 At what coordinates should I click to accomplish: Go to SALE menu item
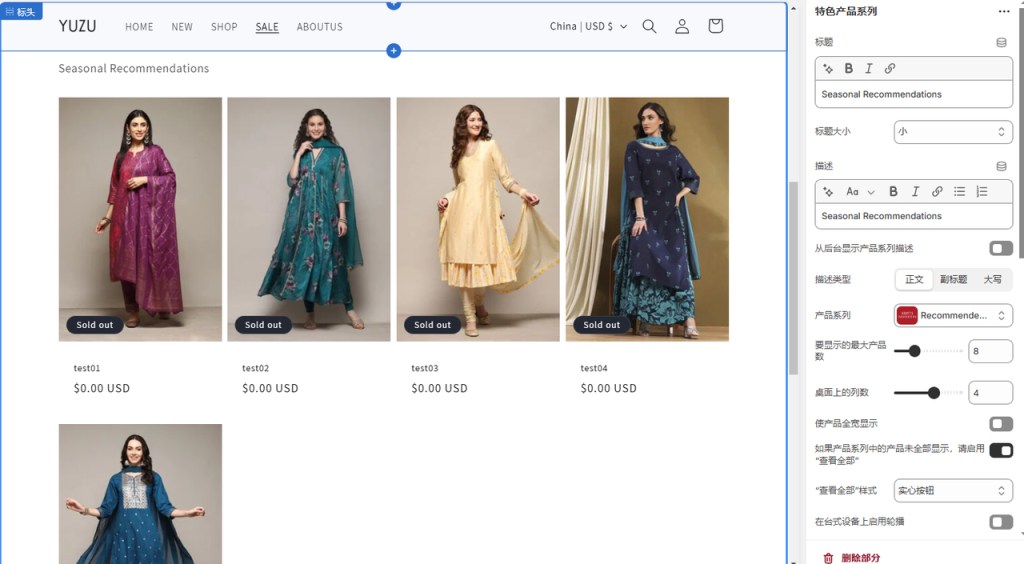click(266, 27)
